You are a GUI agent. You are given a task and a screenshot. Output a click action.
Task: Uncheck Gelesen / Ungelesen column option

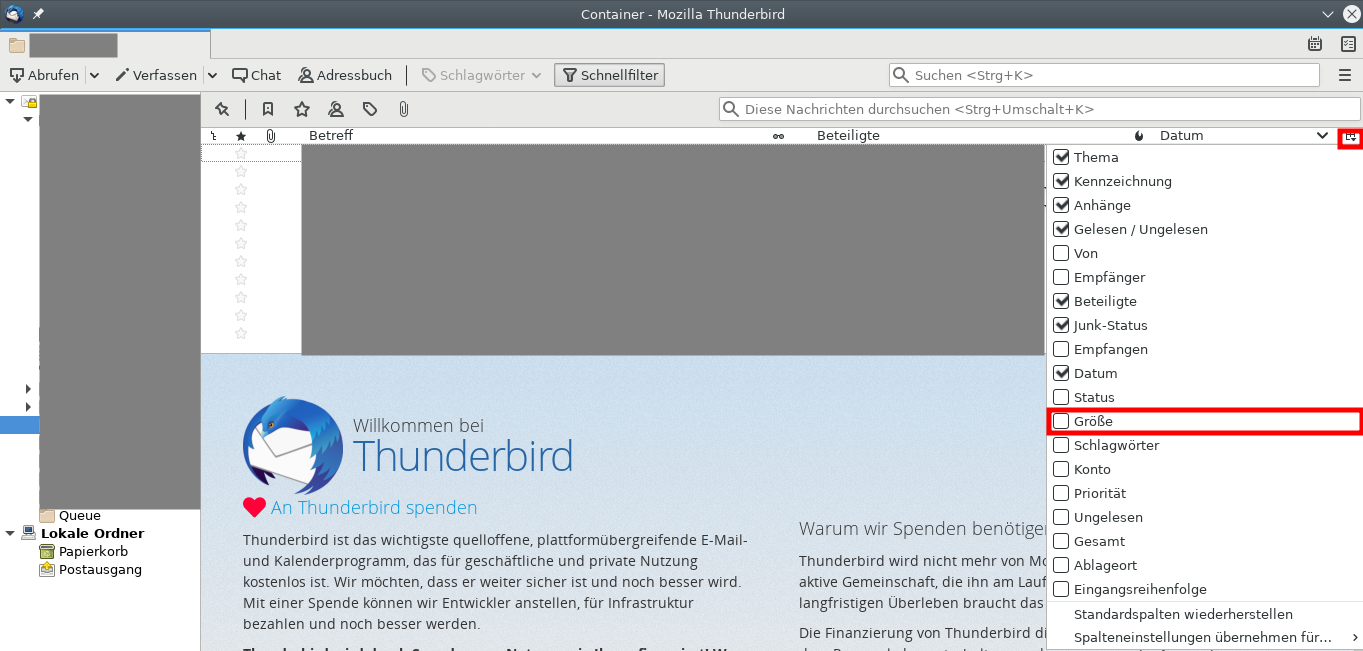tap(1204, 229)
